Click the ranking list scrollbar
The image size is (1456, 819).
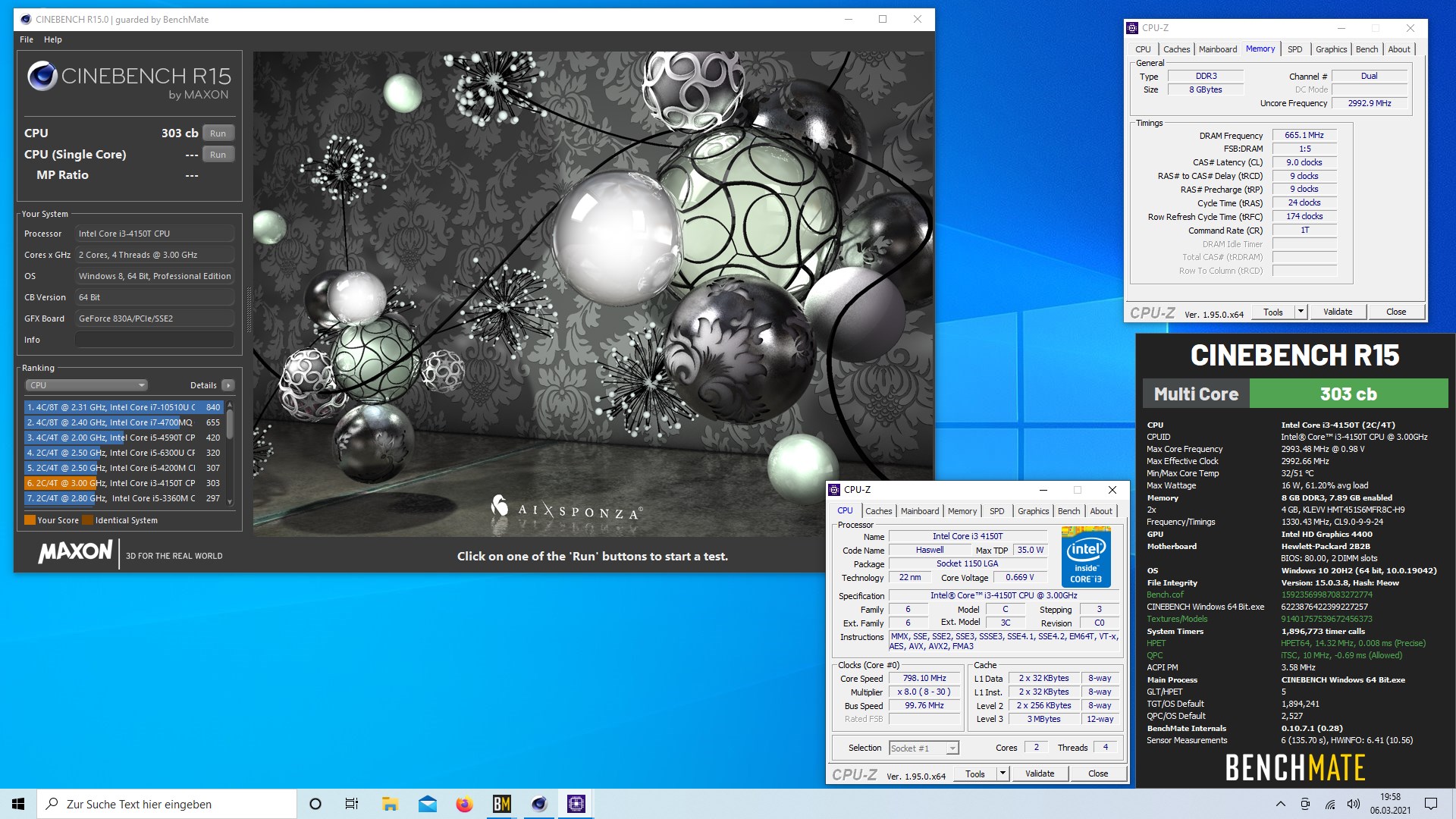pos(230,423)
